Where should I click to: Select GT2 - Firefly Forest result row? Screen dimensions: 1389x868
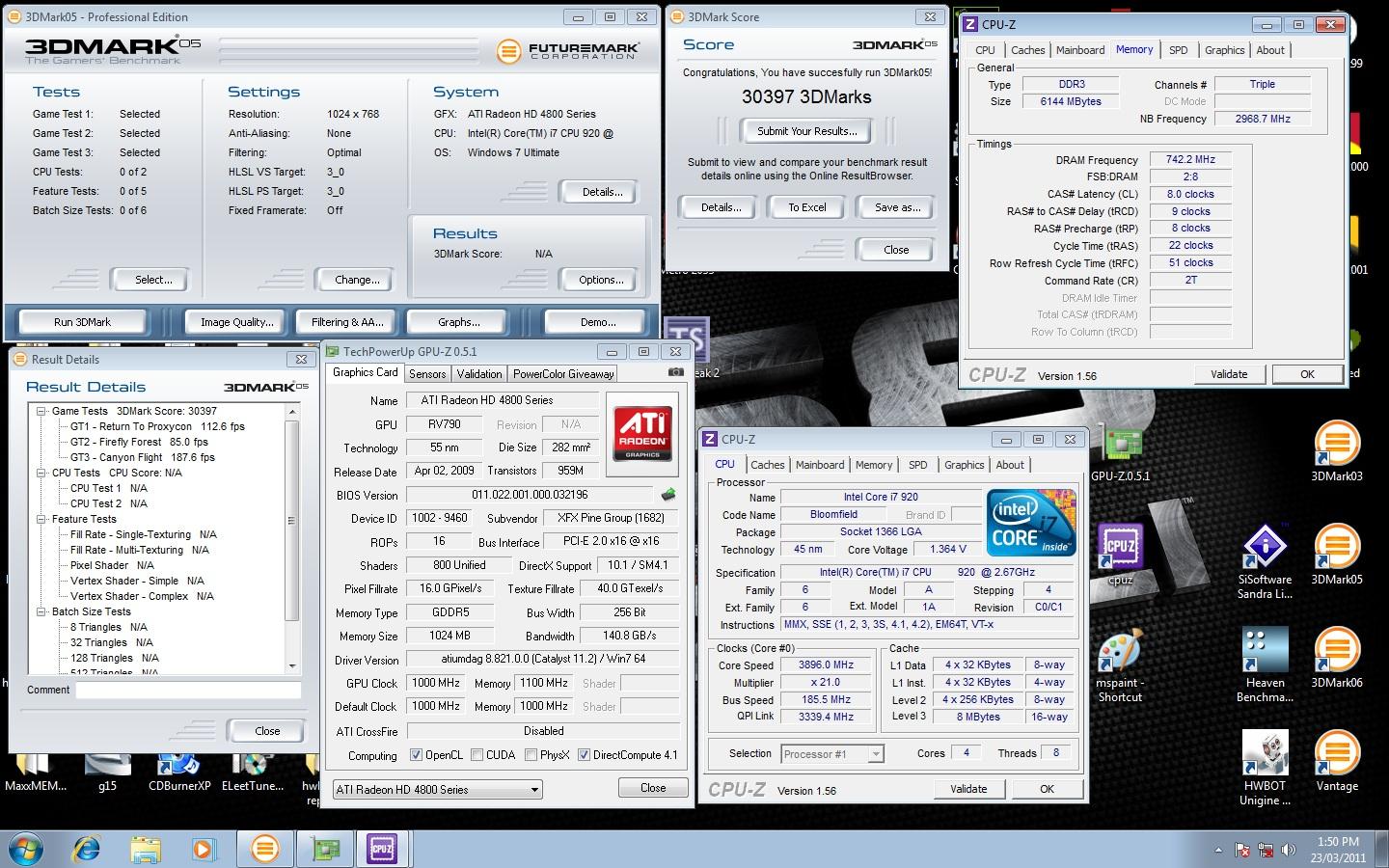pos(139,442)
